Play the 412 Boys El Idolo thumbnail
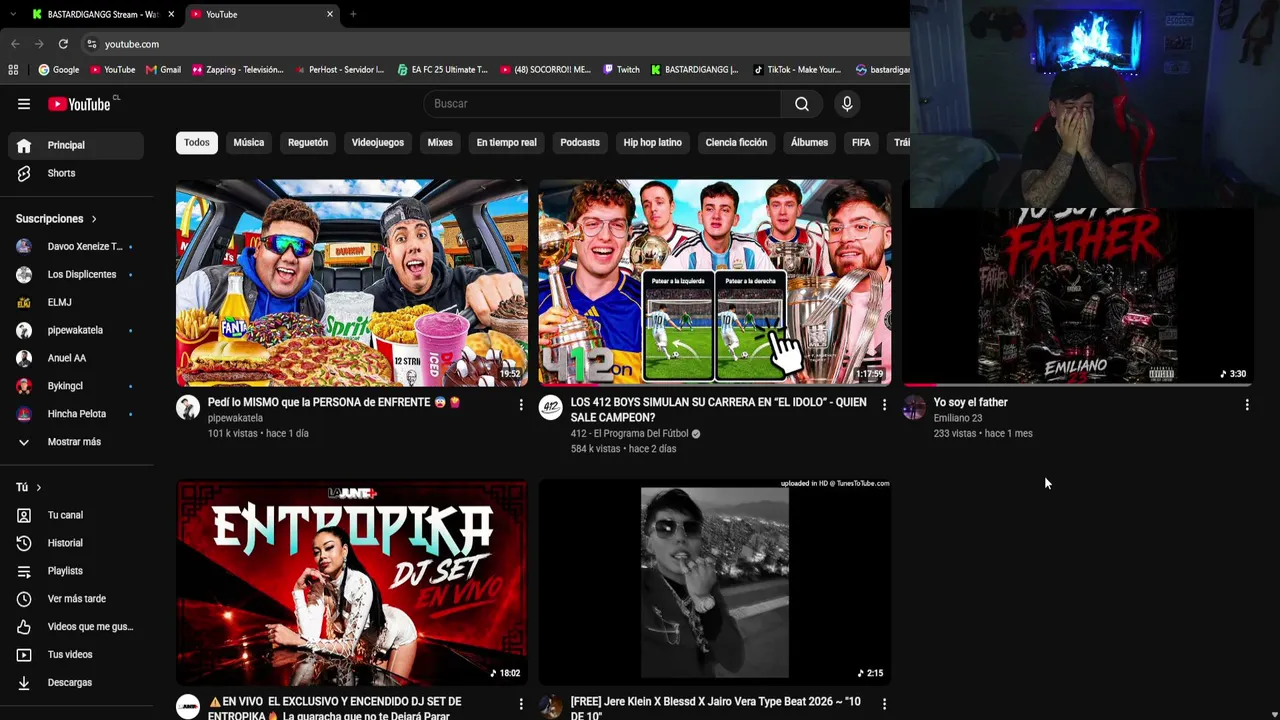The height and width of the screenshot is (720, 1280). pos(715,283)
